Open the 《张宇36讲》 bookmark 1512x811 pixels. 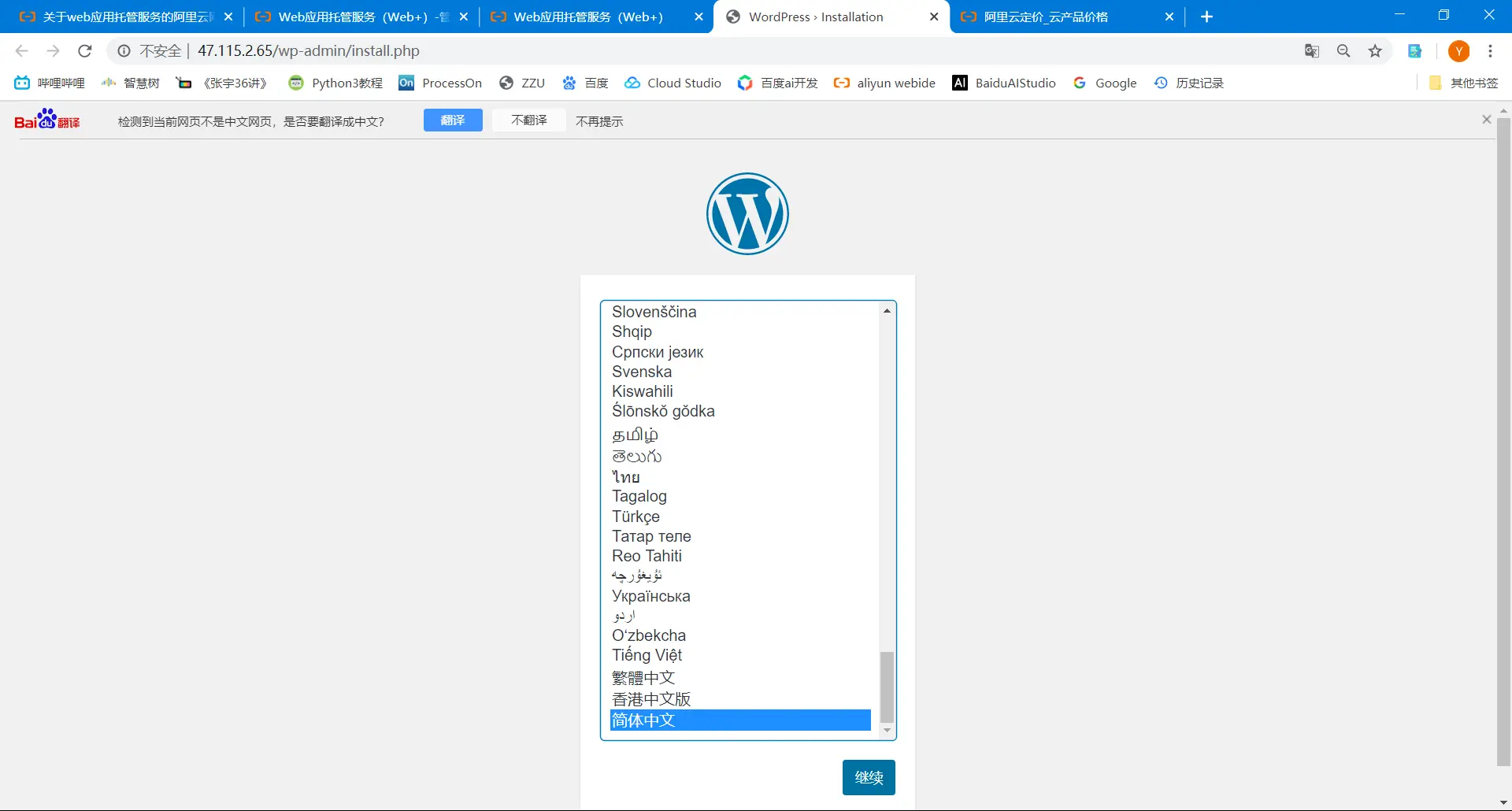click(x=222, y=83)
